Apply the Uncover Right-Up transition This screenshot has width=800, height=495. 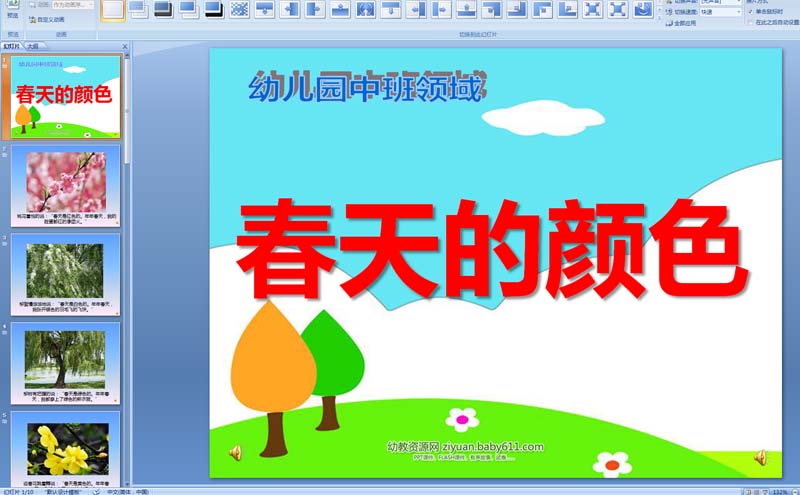pos(567,9)
